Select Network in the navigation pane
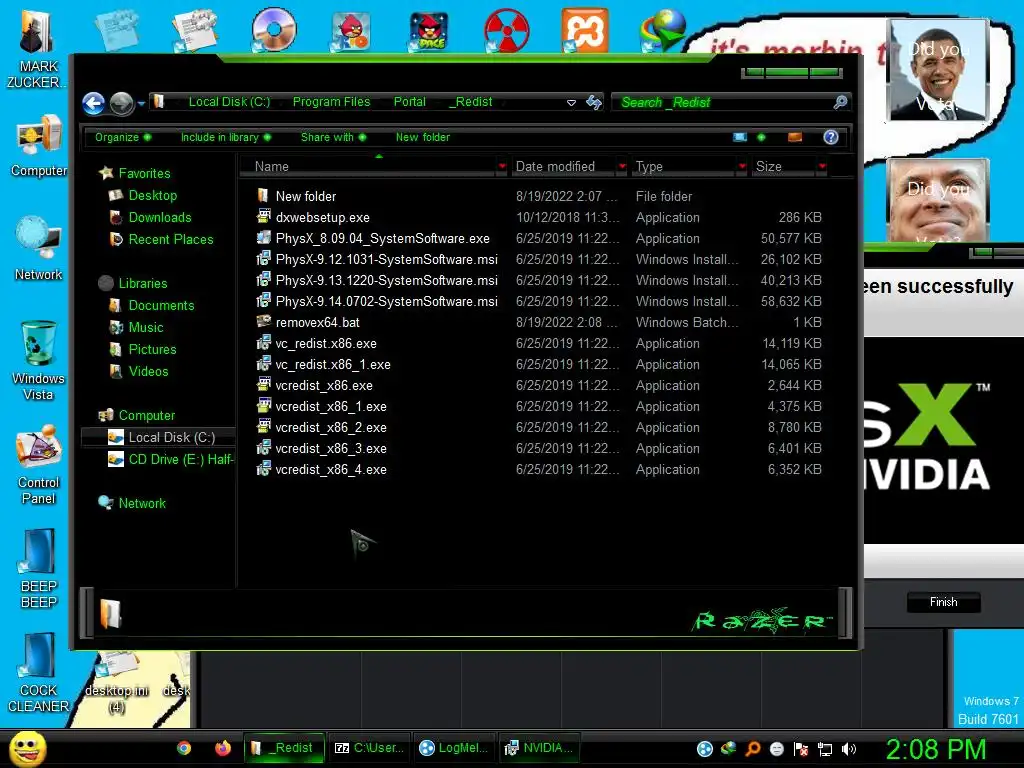The height and width of the screenshot is (768, 1024). (x=142, y=504)
